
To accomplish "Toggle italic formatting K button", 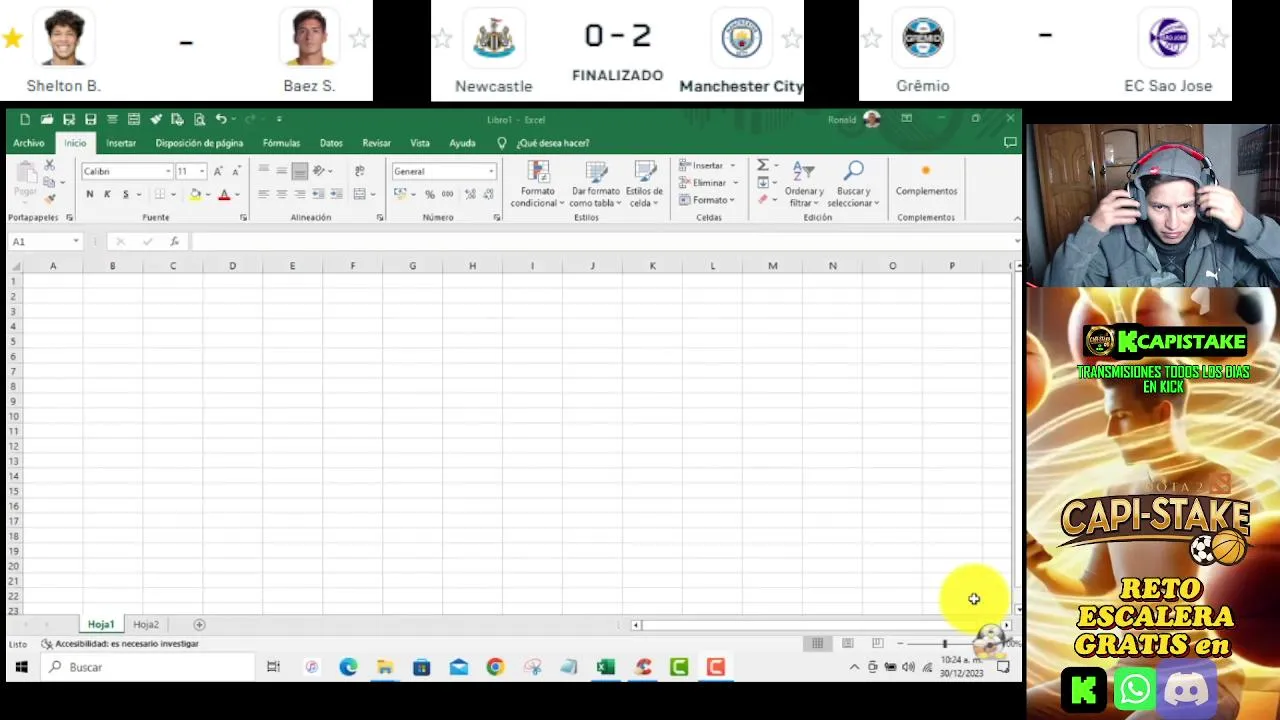I will (x=107, y=194).
